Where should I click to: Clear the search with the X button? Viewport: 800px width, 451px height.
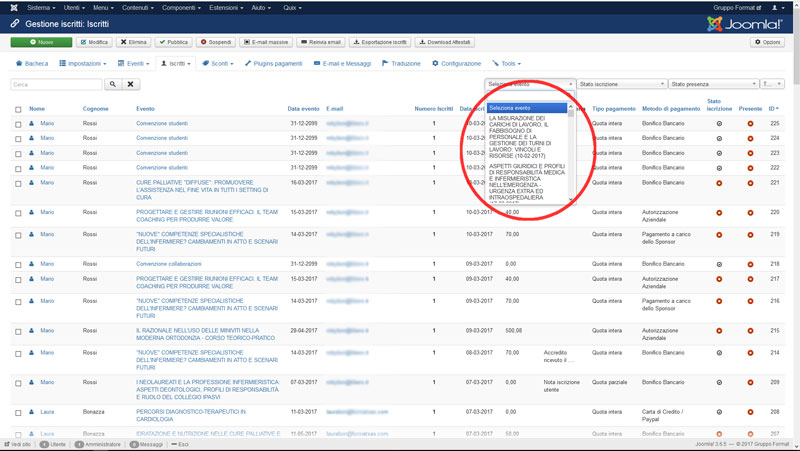[x=131, y=84]
